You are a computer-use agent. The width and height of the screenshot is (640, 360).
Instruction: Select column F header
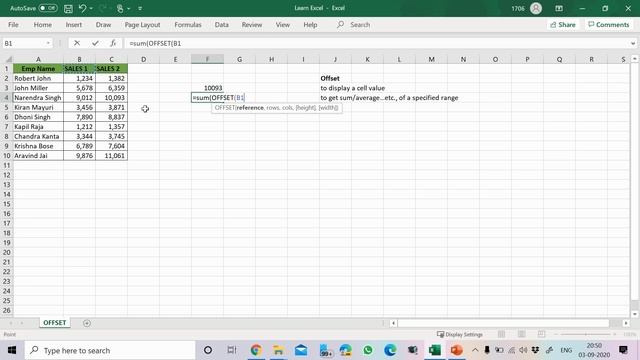pos(207,59)
